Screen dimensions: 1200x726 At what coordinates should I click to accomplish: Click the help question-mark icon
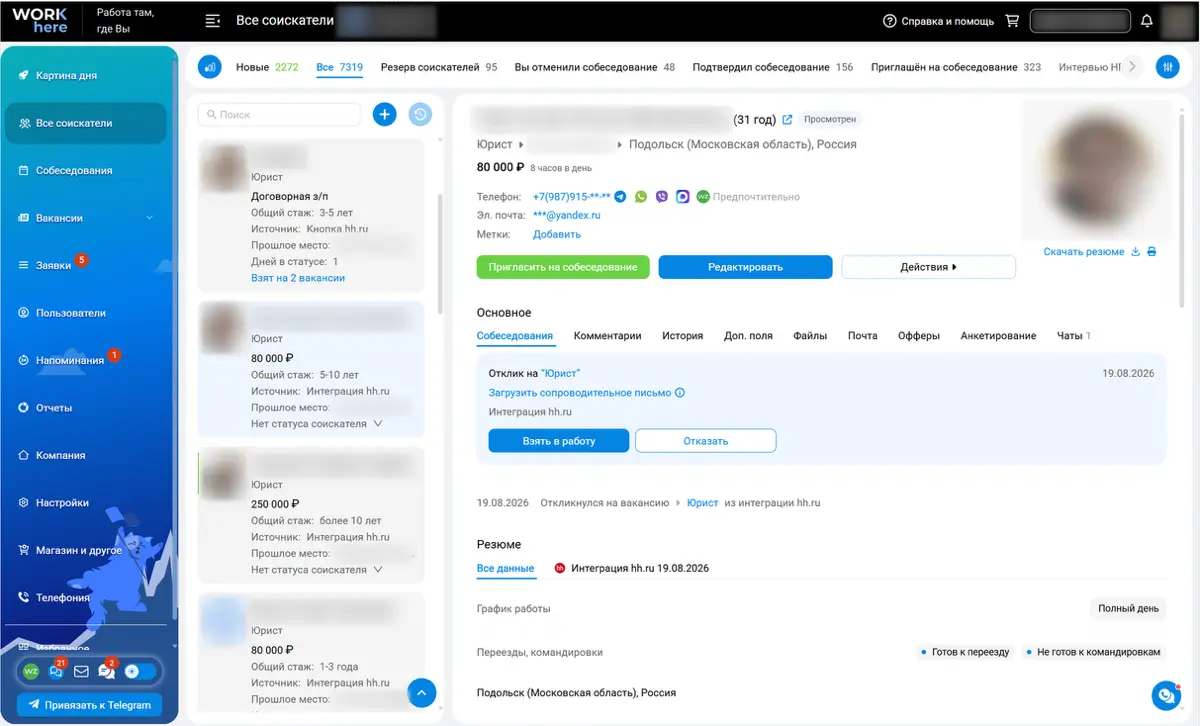point(889,21)
